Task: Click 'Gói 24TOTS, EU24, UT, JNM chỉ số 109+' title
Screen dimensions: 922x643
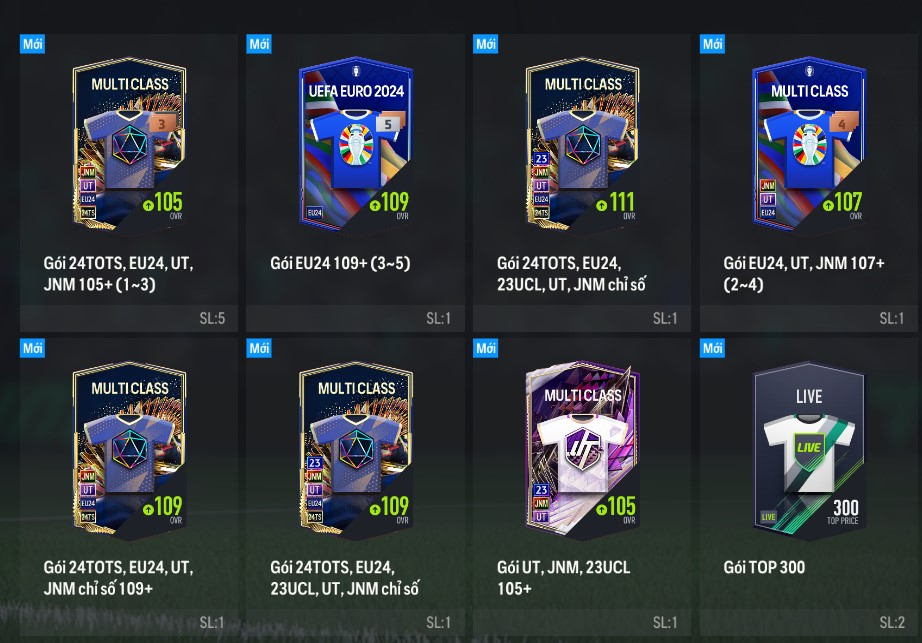Action: point(118,578)
